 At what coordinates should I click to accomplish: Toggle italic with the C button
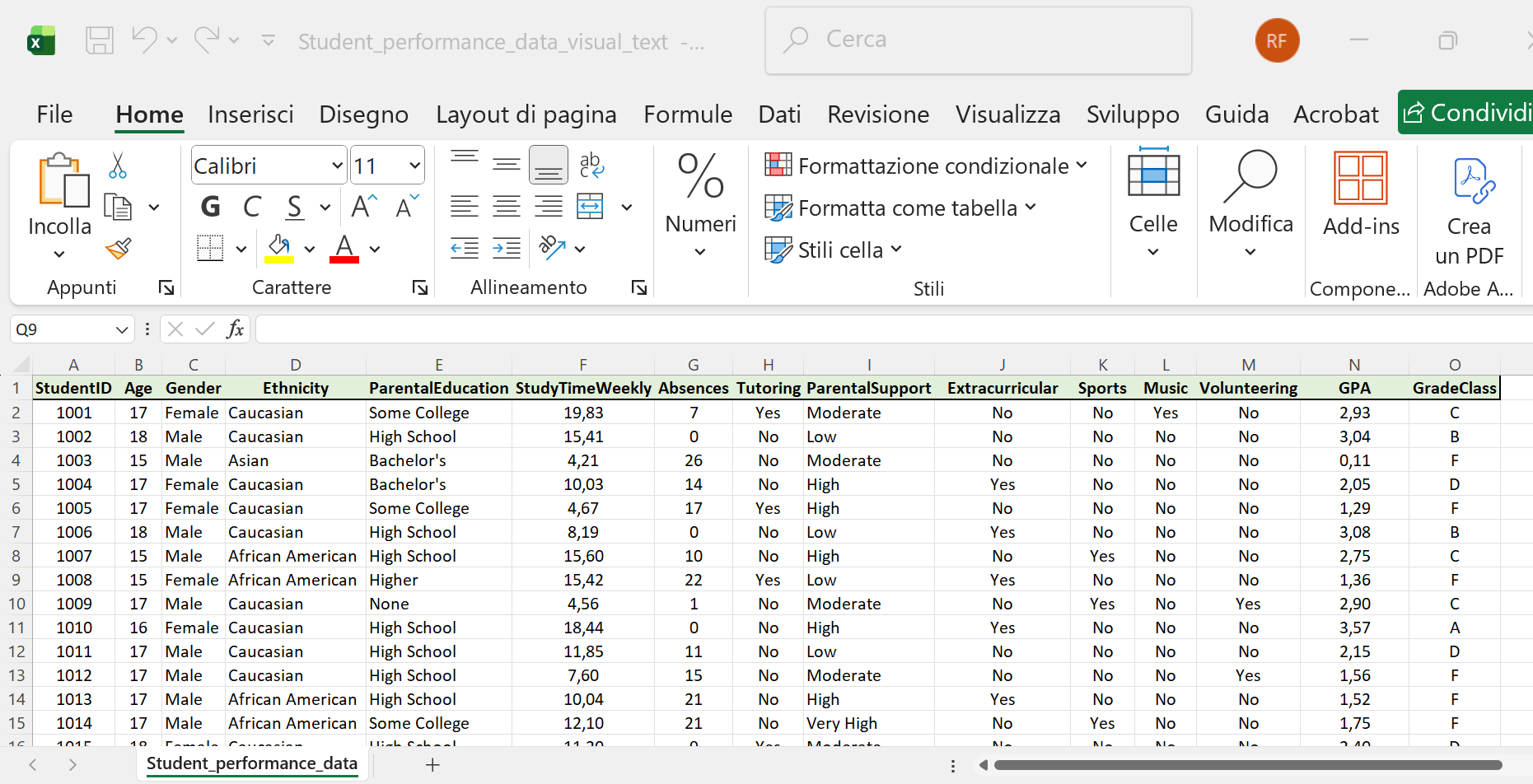252,206
